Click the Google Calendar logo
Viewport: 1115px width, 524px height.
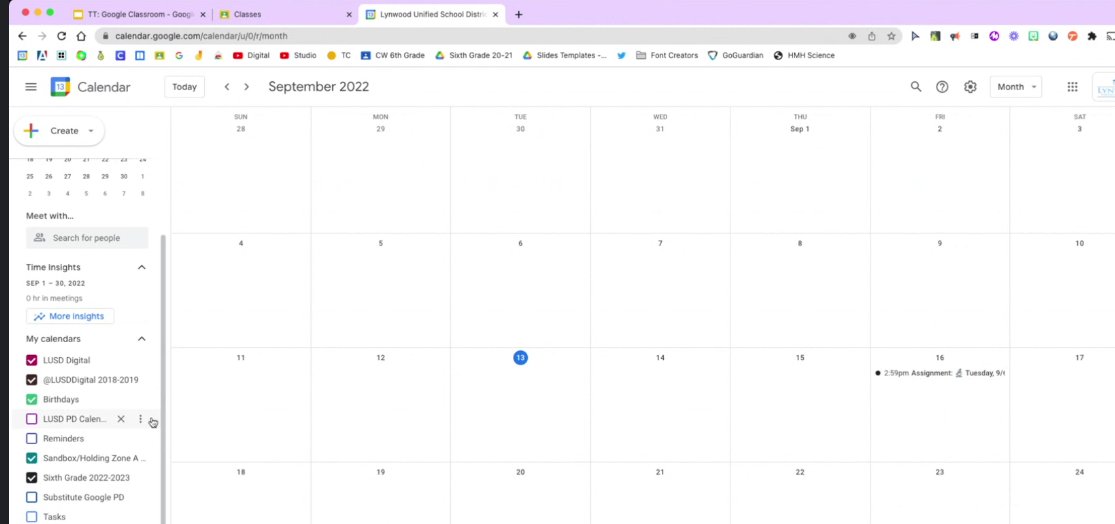pyautogui.click(x=60, y=87)
